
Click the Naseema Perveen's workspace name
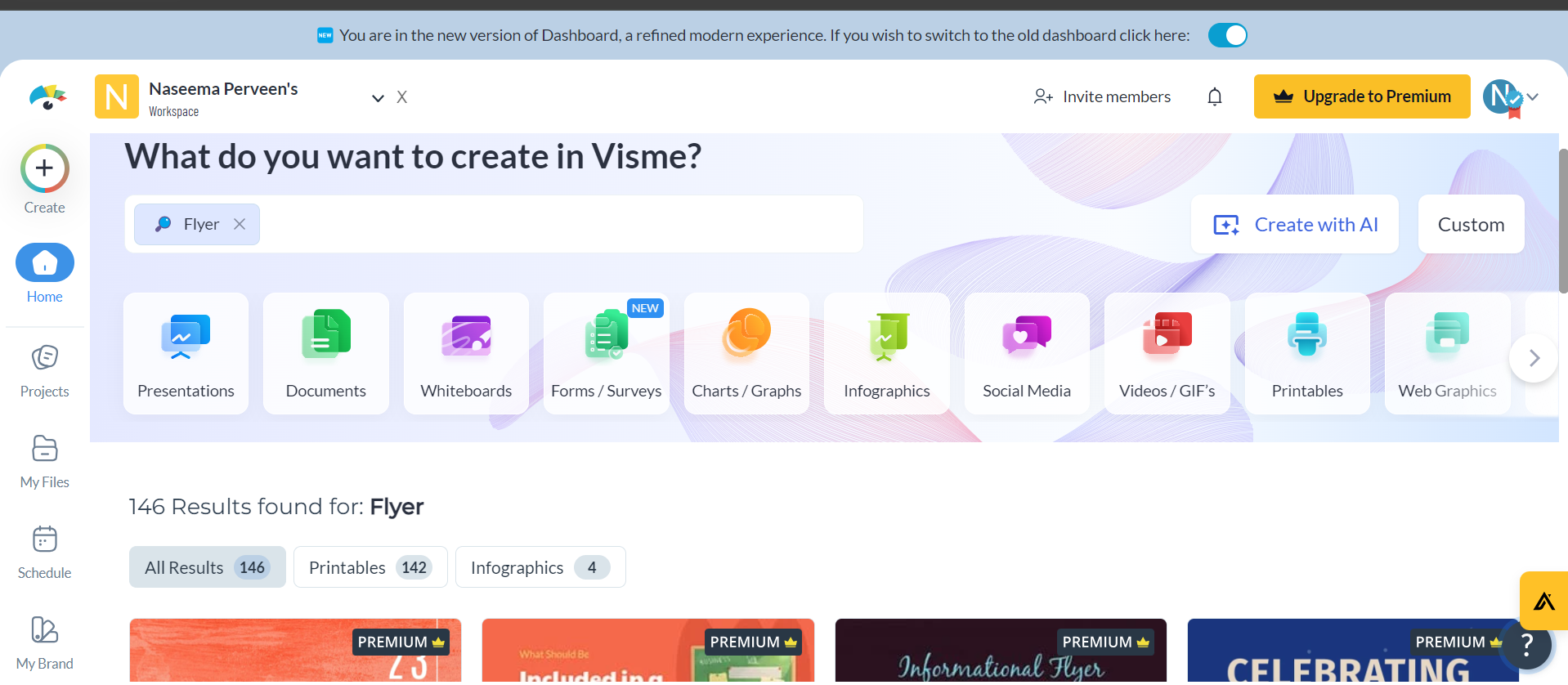223,88
